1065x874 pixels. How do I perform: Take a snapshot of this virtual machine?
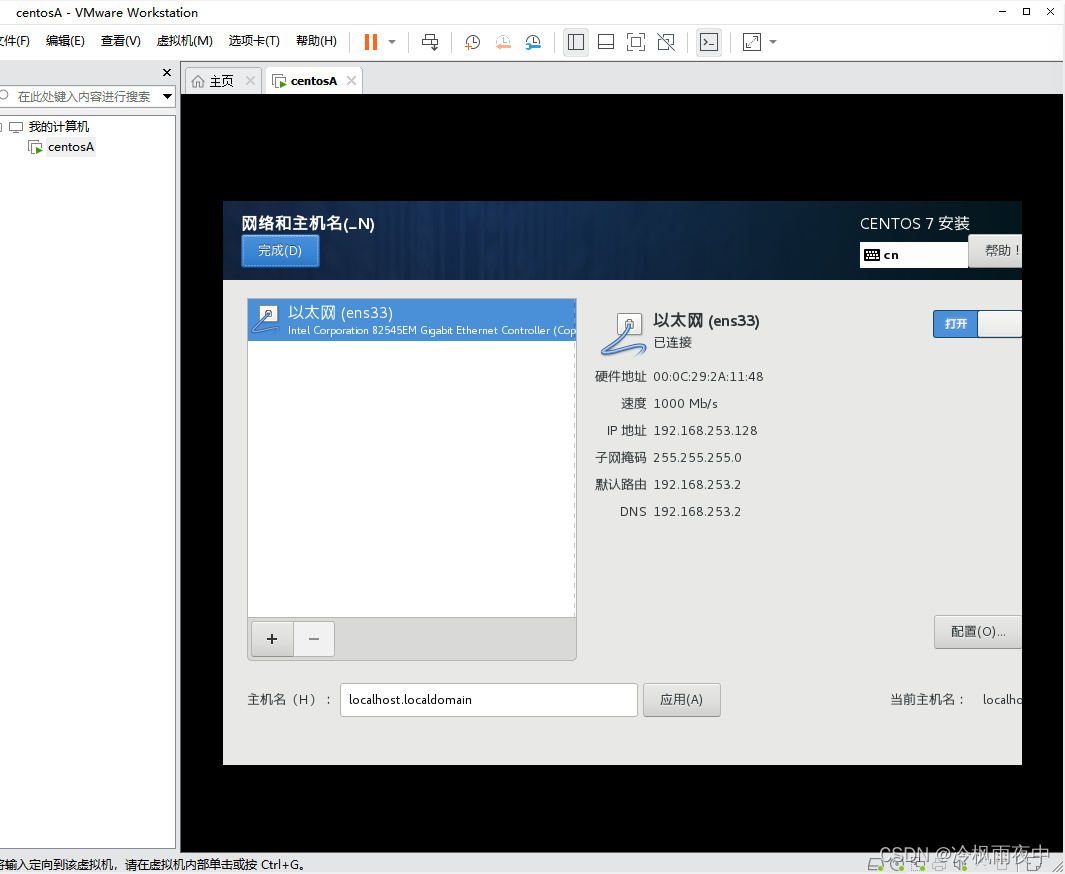pyautogui.click(x=472, y=42)
